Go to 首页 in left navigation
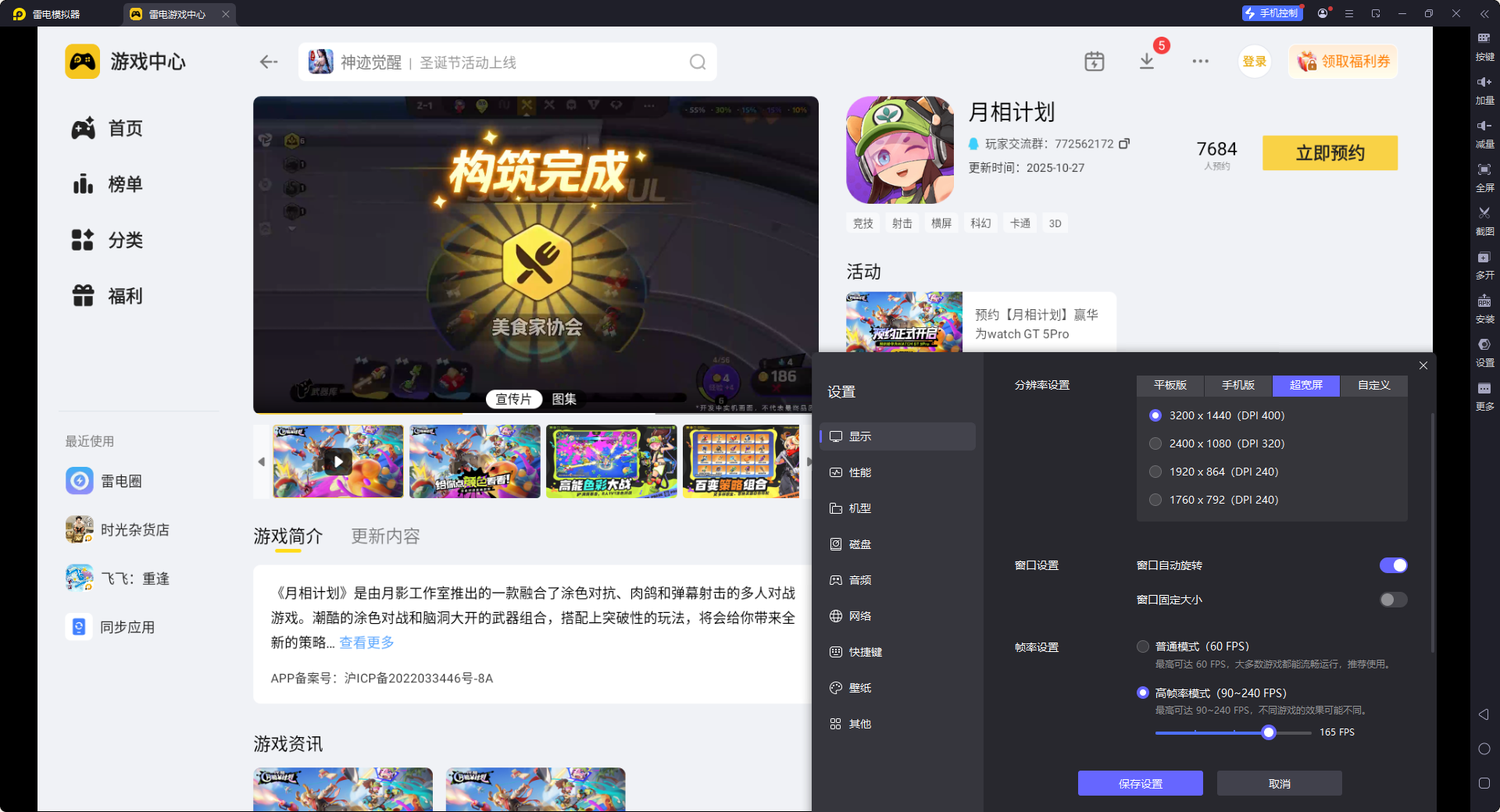This screenshot has width=1500, height=812. coord(107,128)
